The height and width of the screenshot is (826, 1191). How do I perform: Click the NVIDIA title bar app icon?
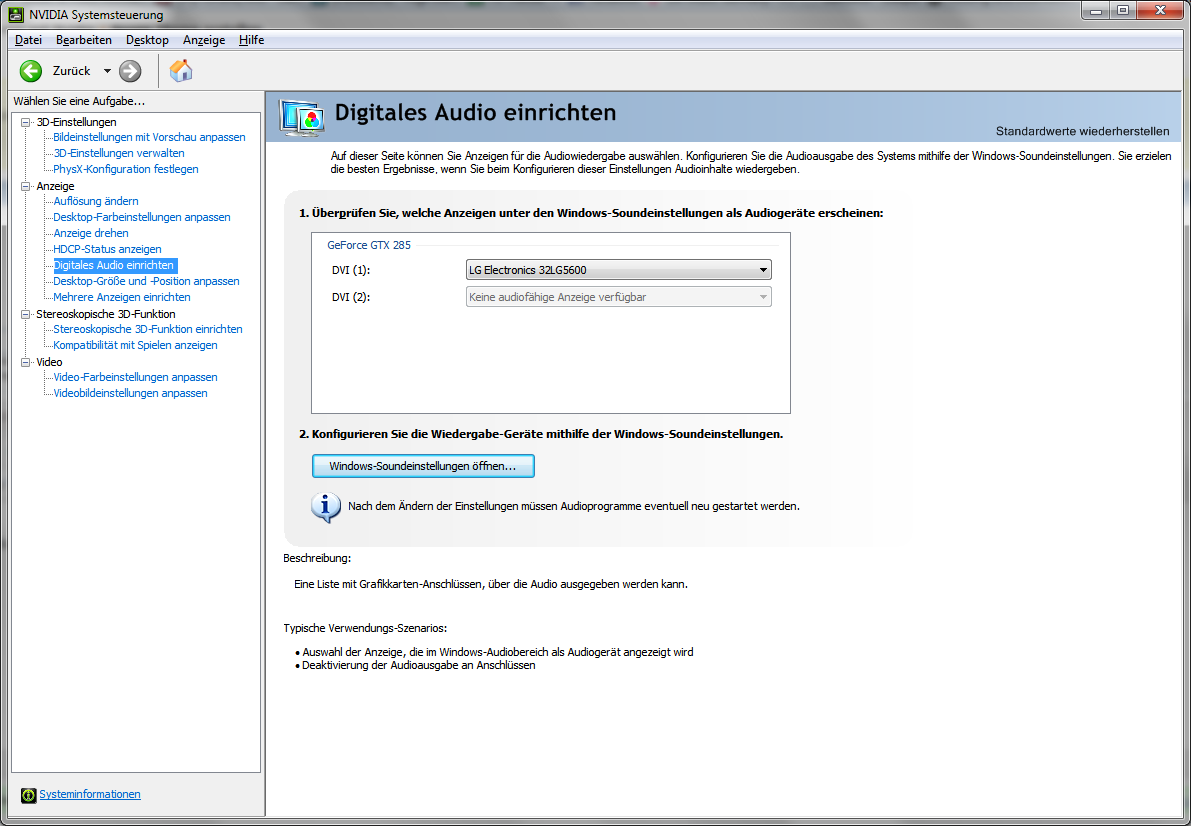[15, 14]
